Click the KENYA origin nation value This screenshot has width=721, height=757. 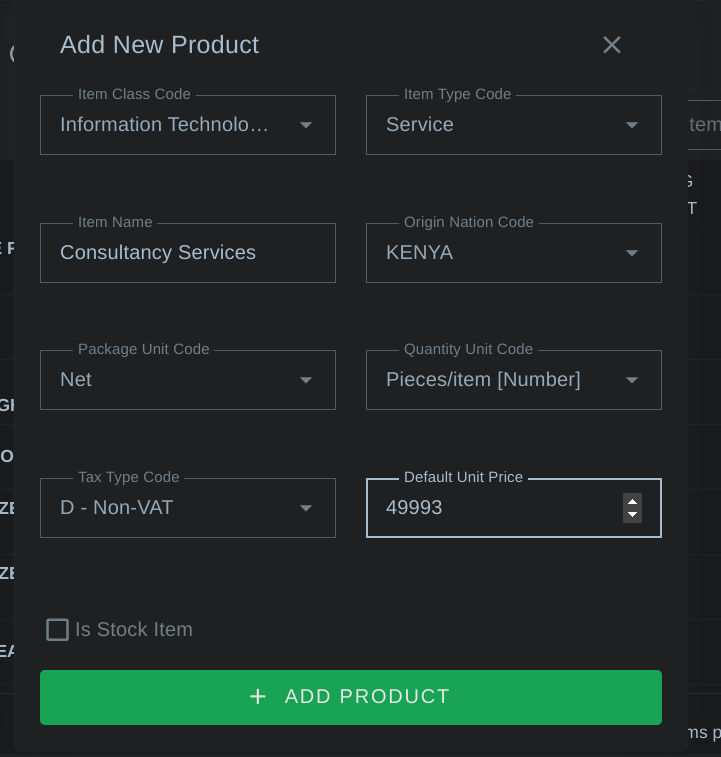[x=420, y=253]
